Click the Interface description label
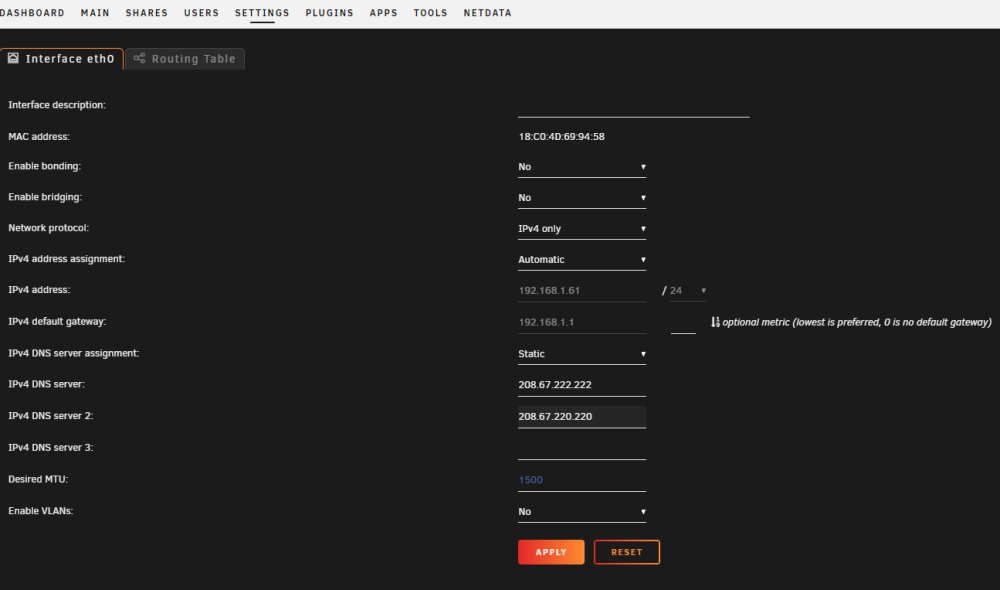The height and width of the screenshot is (590, 1000). click(x=57, y=105)
